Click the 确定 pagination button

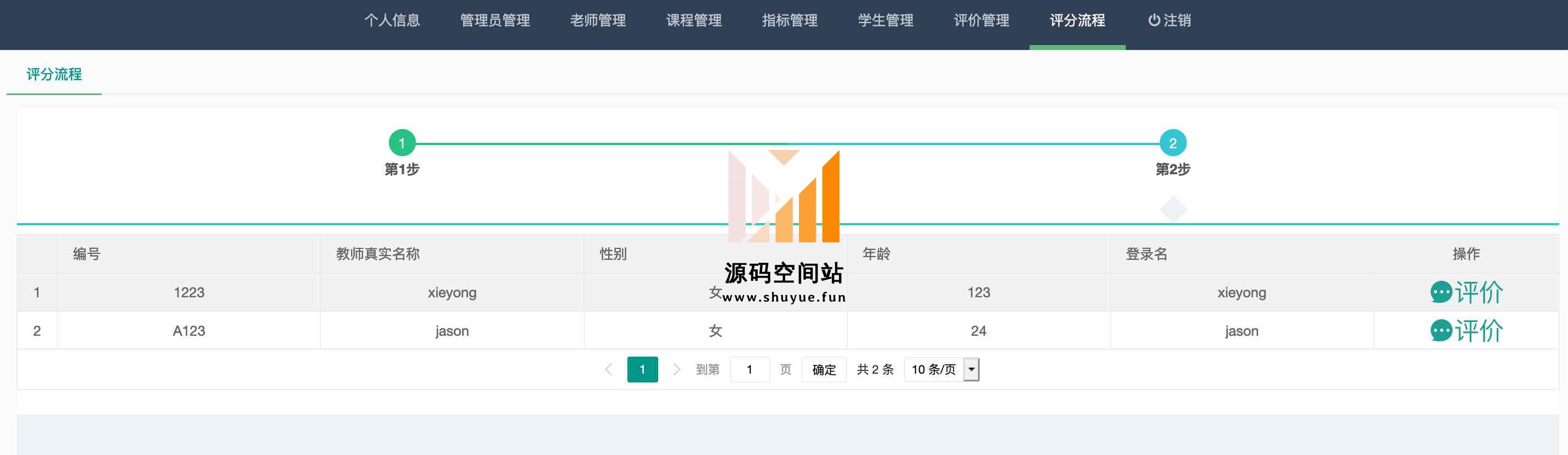point(824,369)
